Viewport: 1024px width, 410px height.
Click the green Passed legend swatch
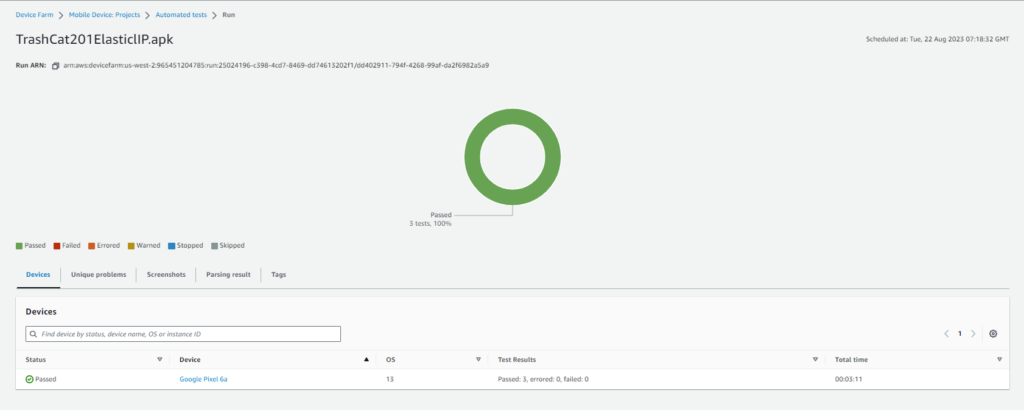point(19,246)
